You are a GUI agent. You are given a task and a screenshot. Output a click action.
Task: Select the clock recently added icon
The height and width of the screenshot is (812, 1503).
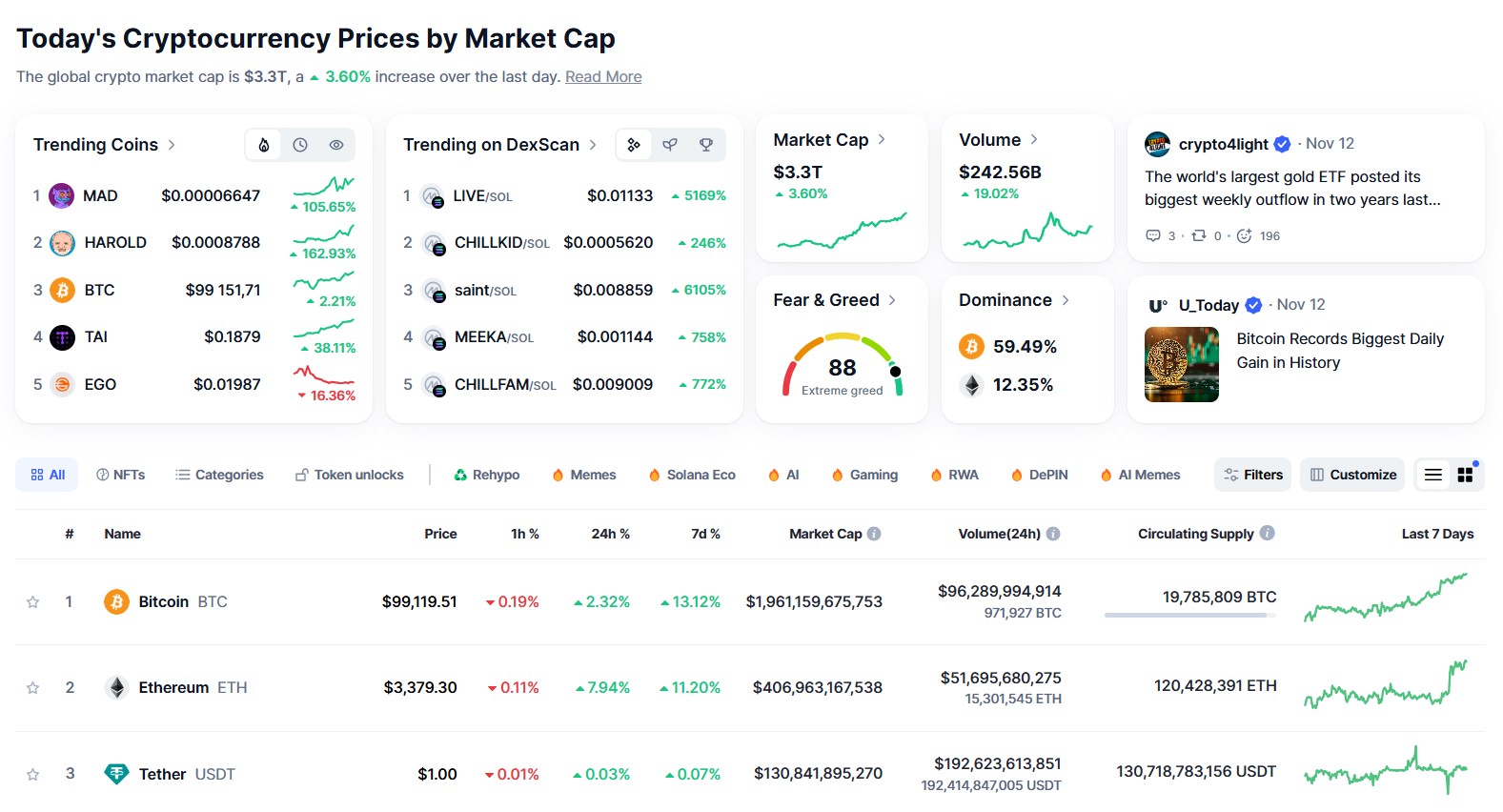300,145
